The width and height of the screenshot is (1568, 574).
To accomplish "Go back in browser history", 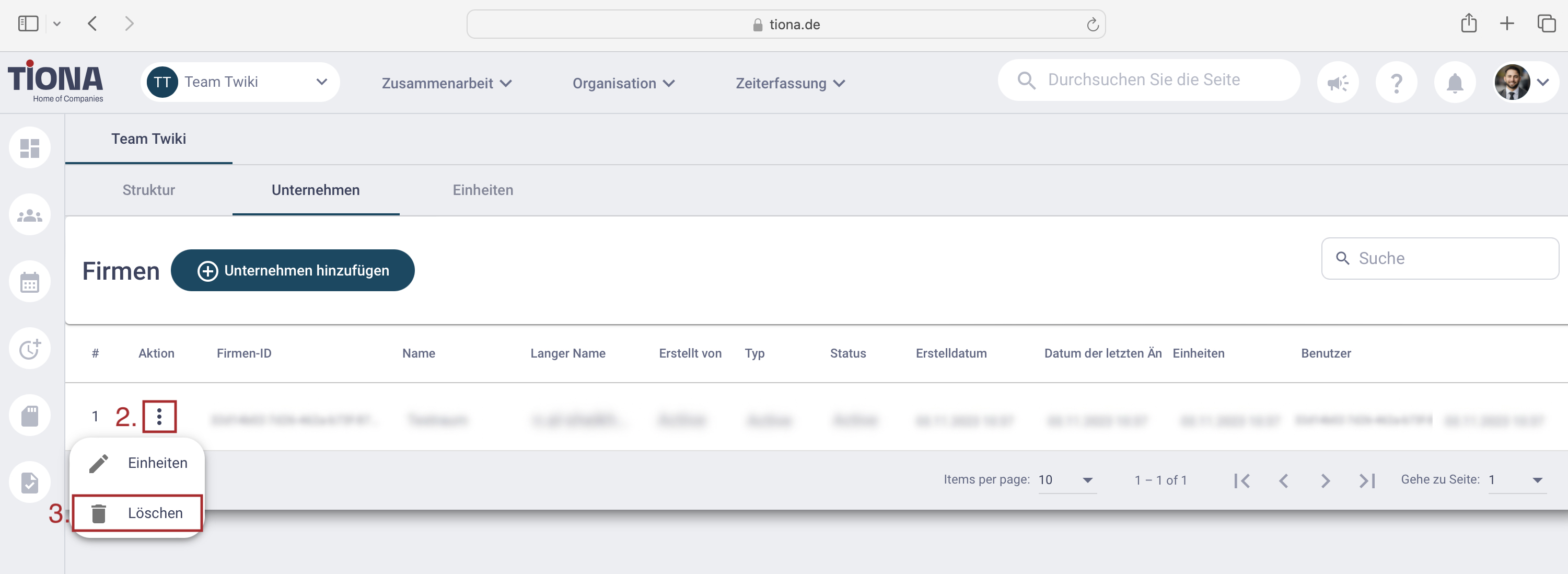I will 92,24.
